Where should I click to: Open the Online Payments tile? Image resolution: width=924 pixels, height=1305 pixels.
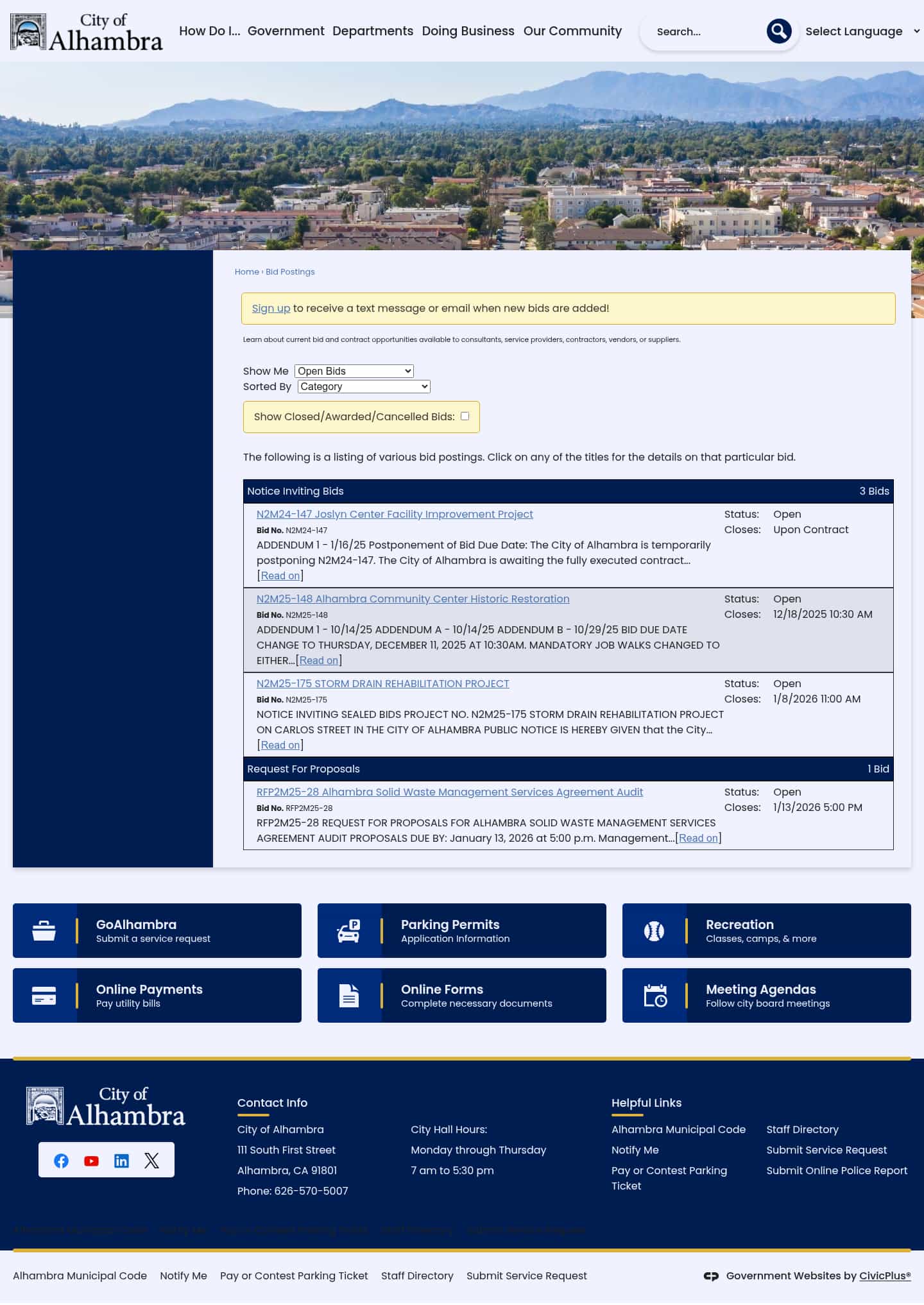point(157,996)
